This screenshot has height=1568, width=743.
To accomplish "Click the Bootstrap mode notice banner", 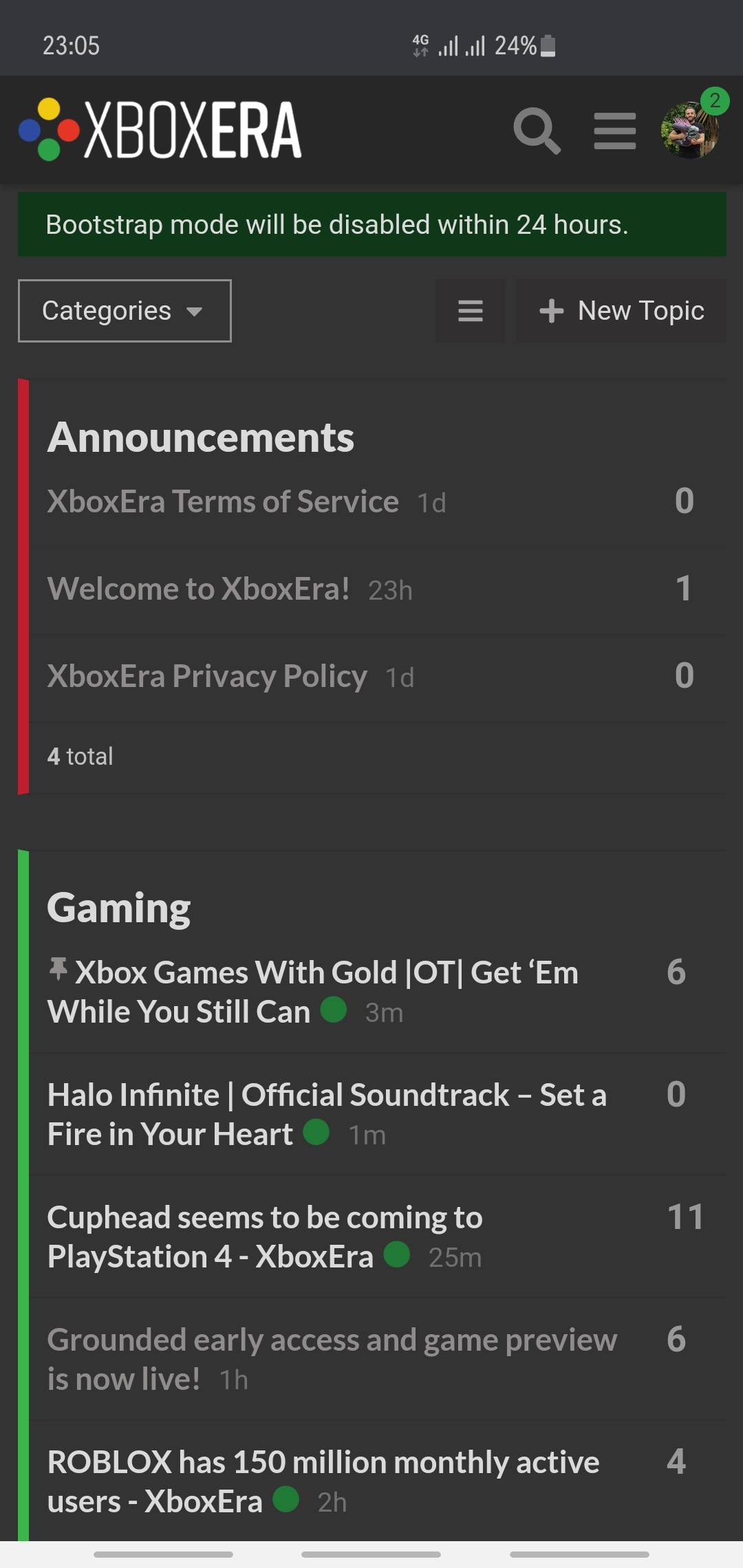I will pyautogui.click(x=371, y=225).
